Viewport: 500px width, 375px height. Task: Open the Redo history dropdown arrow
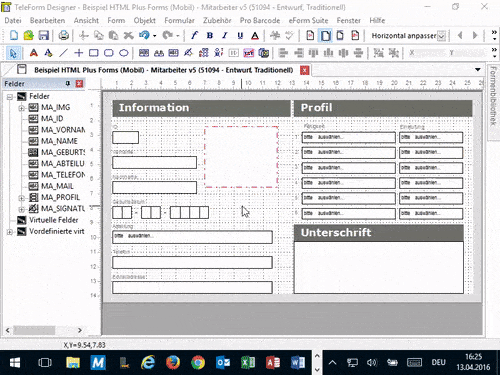point(178,36)
